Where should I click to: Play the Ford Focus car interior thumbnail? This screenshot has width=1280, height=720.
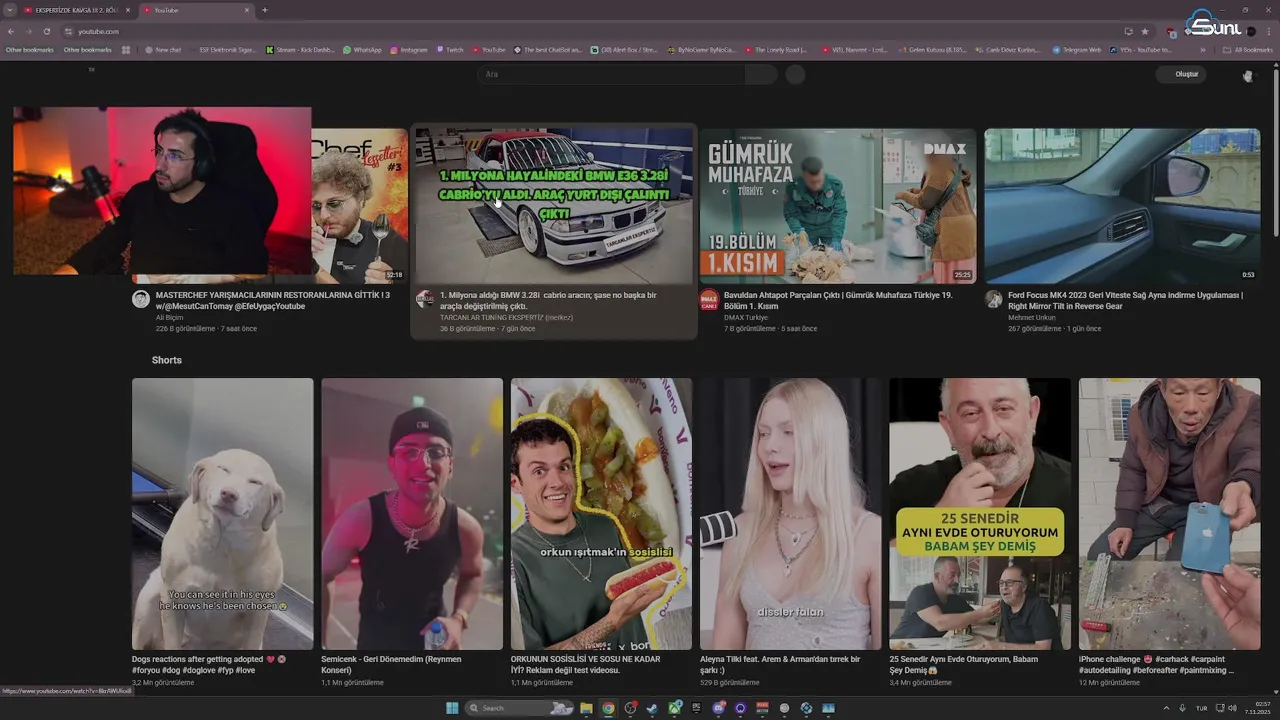click(x=1122, y=206)
